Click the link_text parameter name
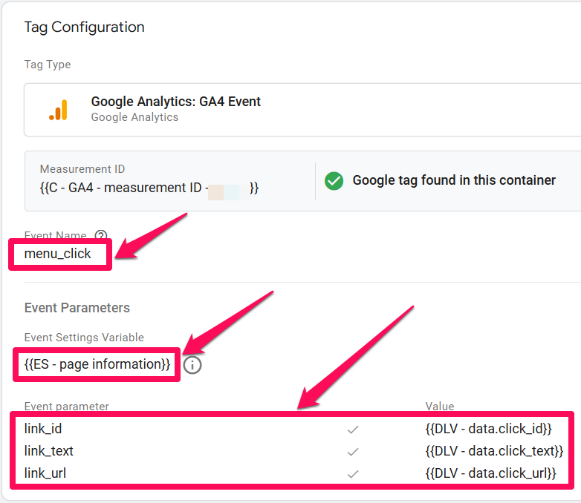Image resolution: width=581 pixels, height=503 pixels. (x=49, y=451)
